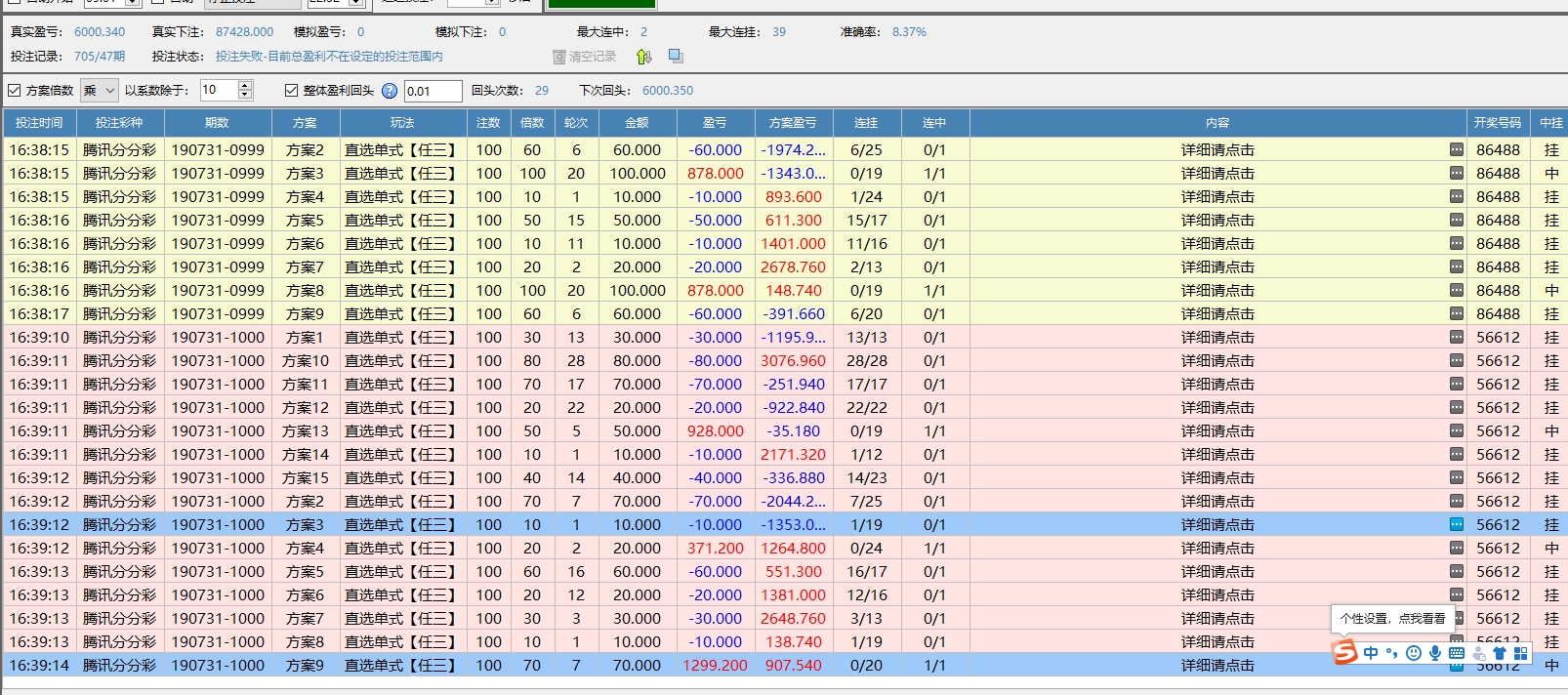Click 详细请点击 in 190731-0999 方案8 row
Image resolution: width=1568 pixels, height=695 pixels.
[x=1217, y=291]
